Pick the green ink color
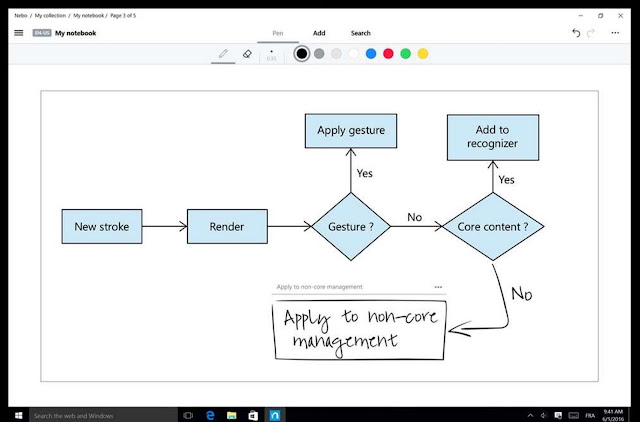This screenshot has width=640, height=422. pos(405,54)
